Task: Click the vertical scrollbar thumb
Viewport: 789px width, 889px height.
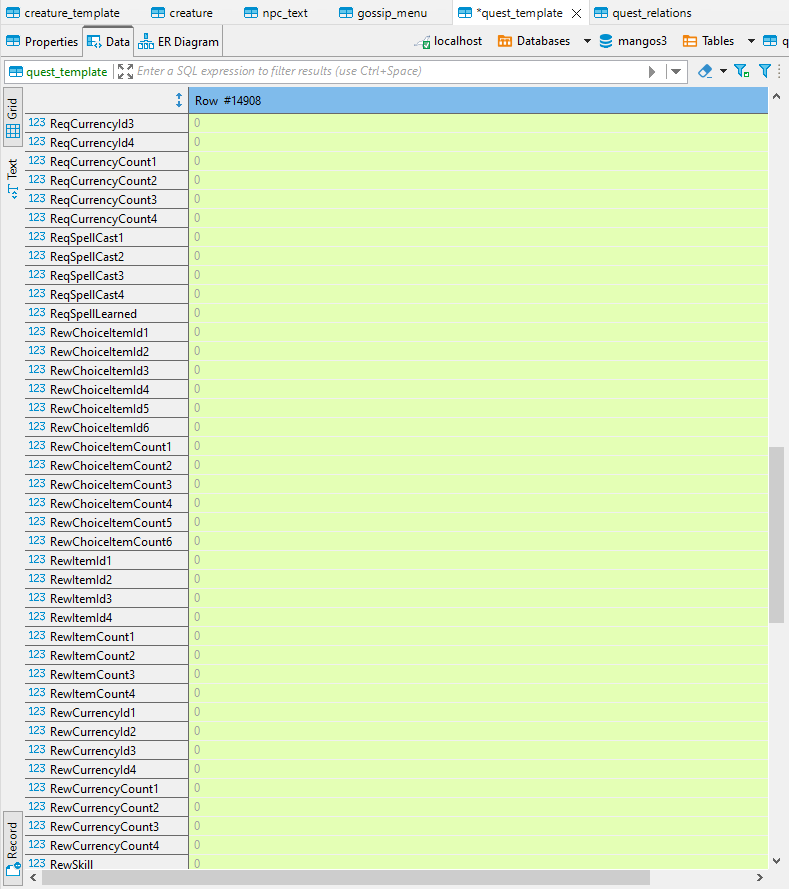Action: [776, 535]
